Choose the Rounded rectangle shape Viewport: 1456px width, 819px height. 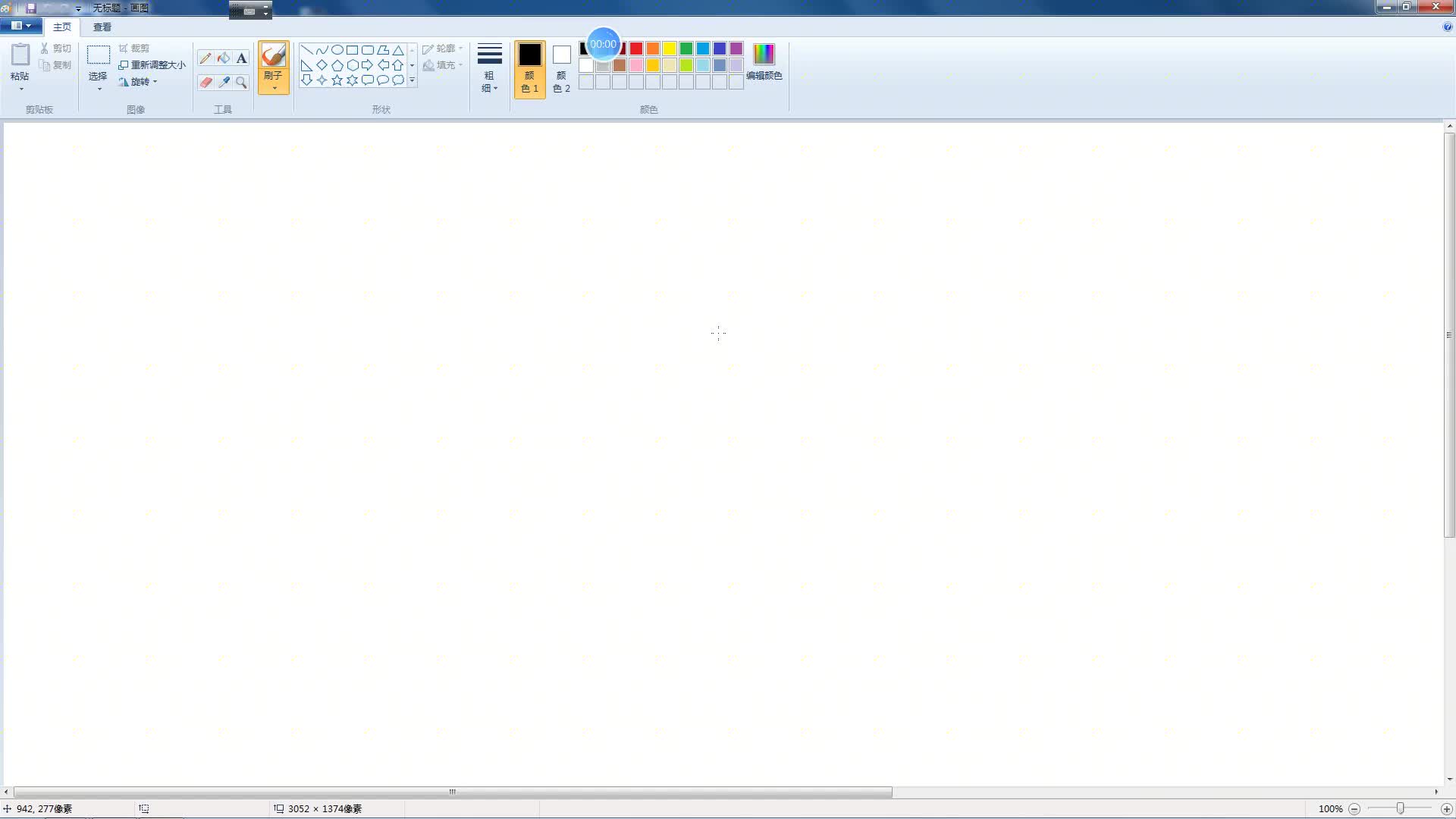368,50
